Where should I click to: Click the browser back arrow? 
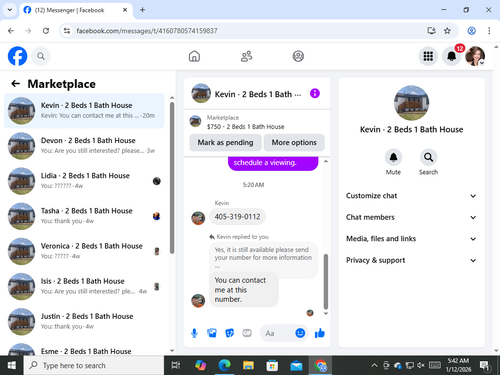11,31
